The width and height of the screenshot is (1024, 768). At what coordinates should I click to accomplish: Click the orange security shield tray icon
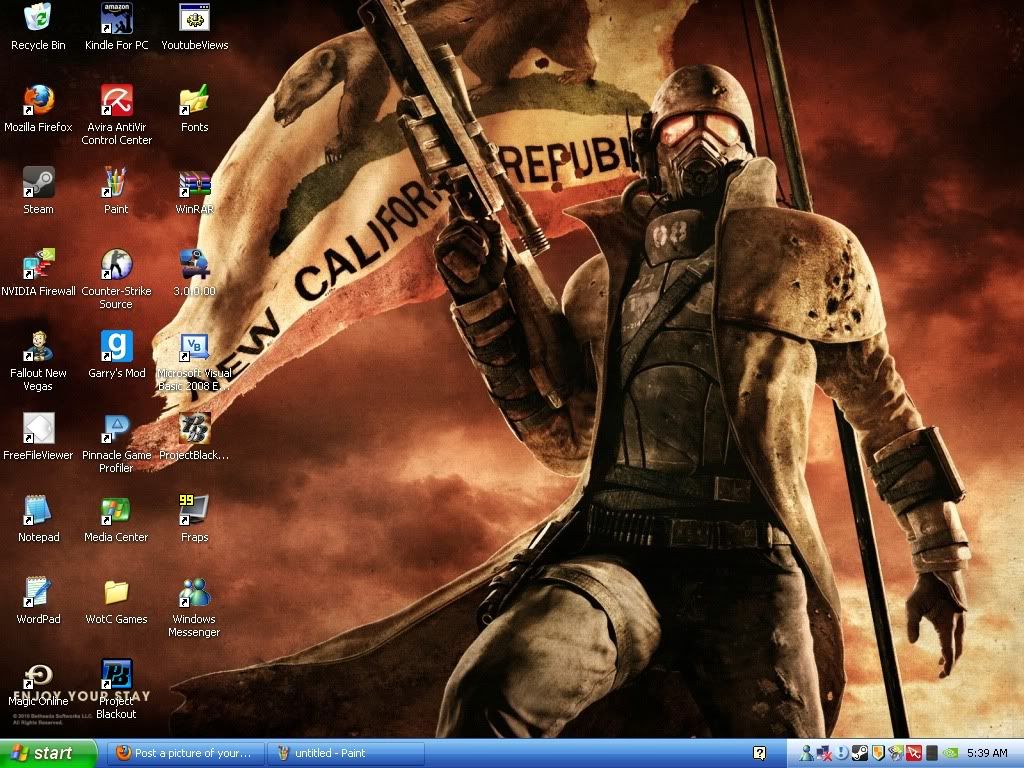point(878,754)
